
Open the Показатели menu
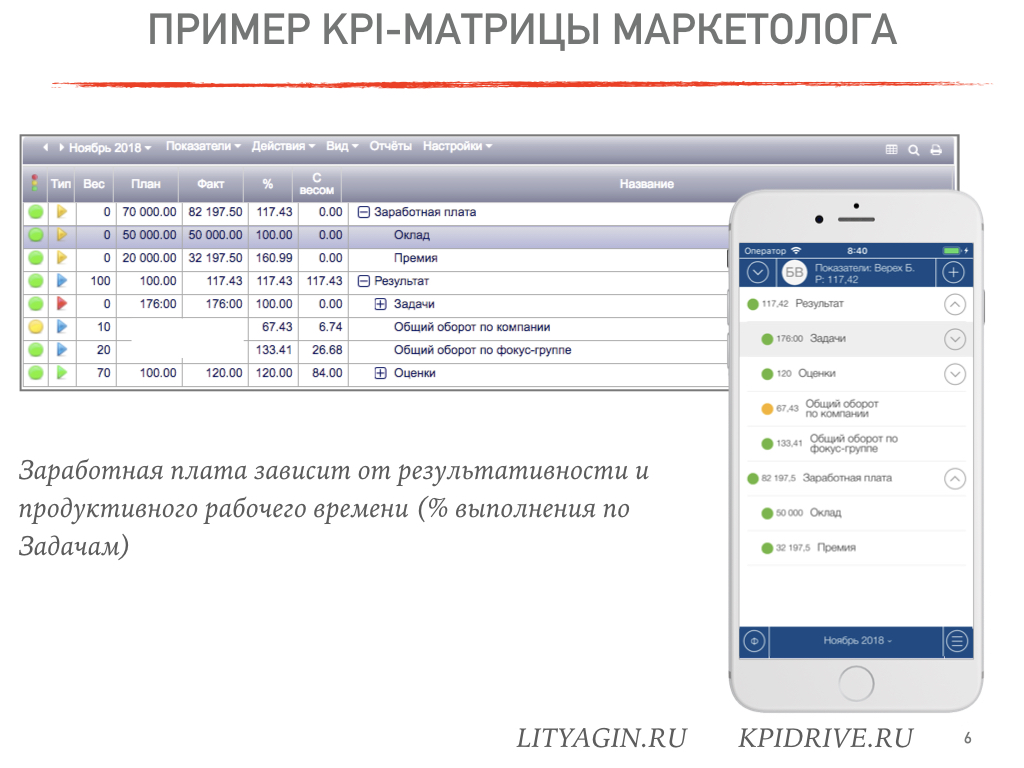pos(203,146)
